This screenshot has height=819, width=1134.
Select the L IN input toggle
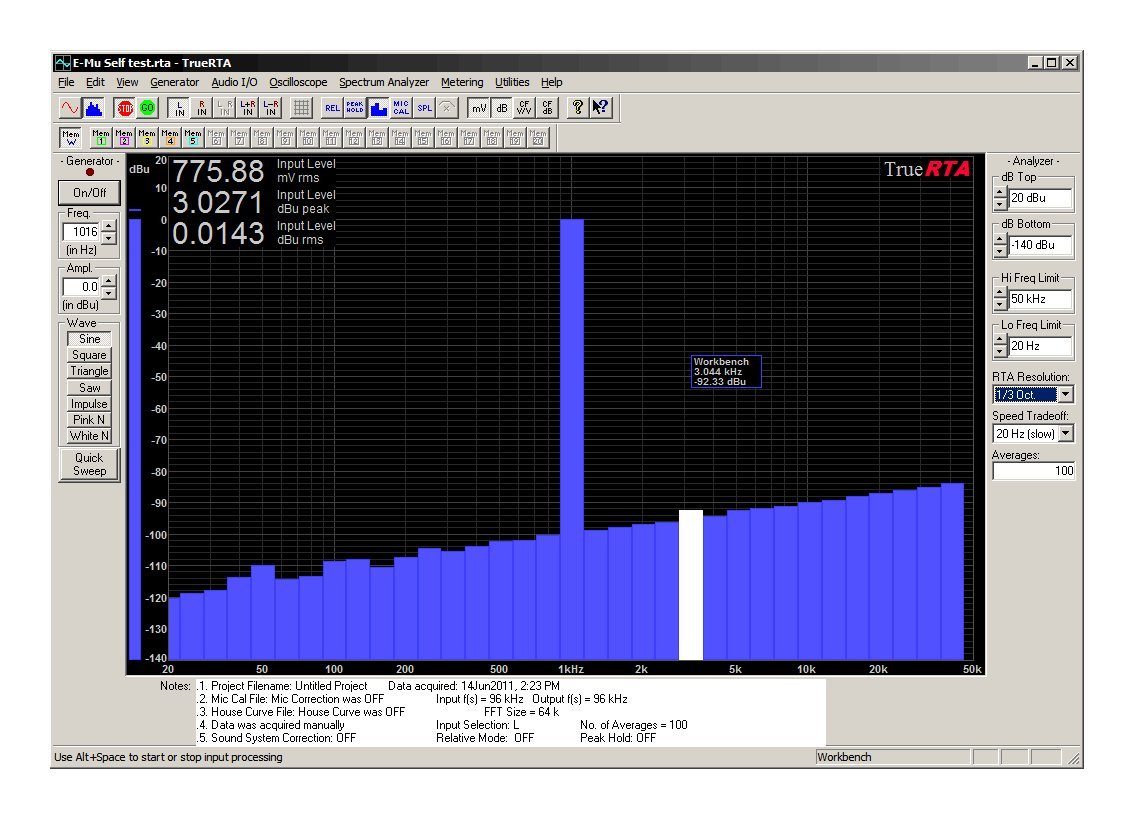pos(176,107)
